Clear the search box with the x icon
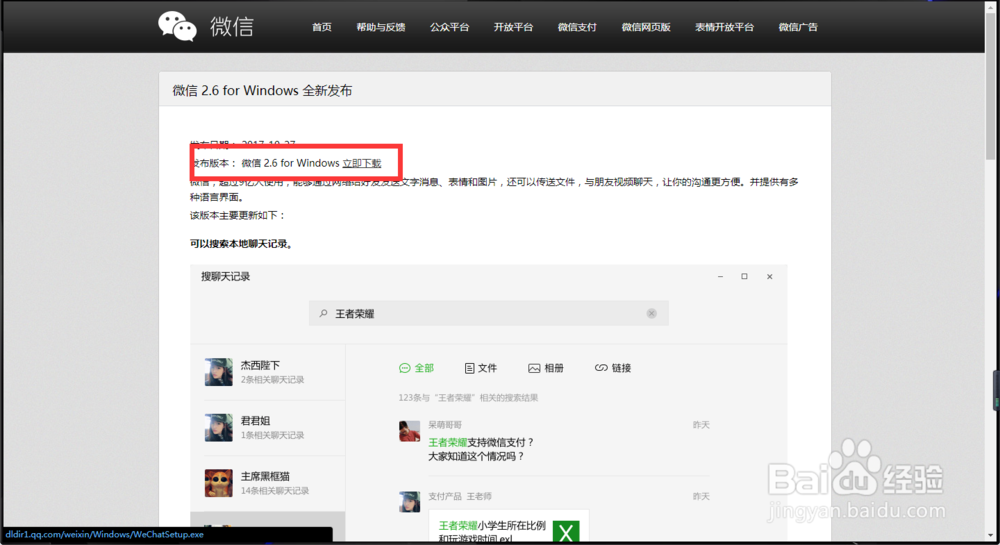This screenshot has width=1000, height=545. click(651, 313)
